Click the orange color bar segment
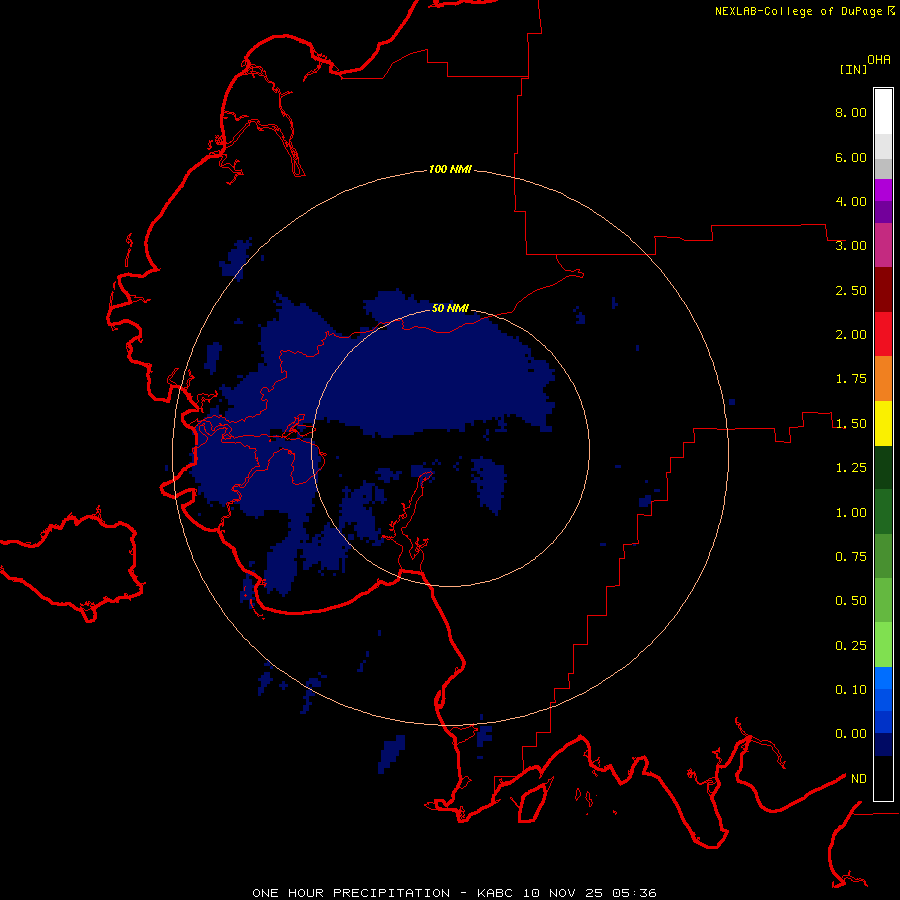900x900 pixels. tap(883, 378)
